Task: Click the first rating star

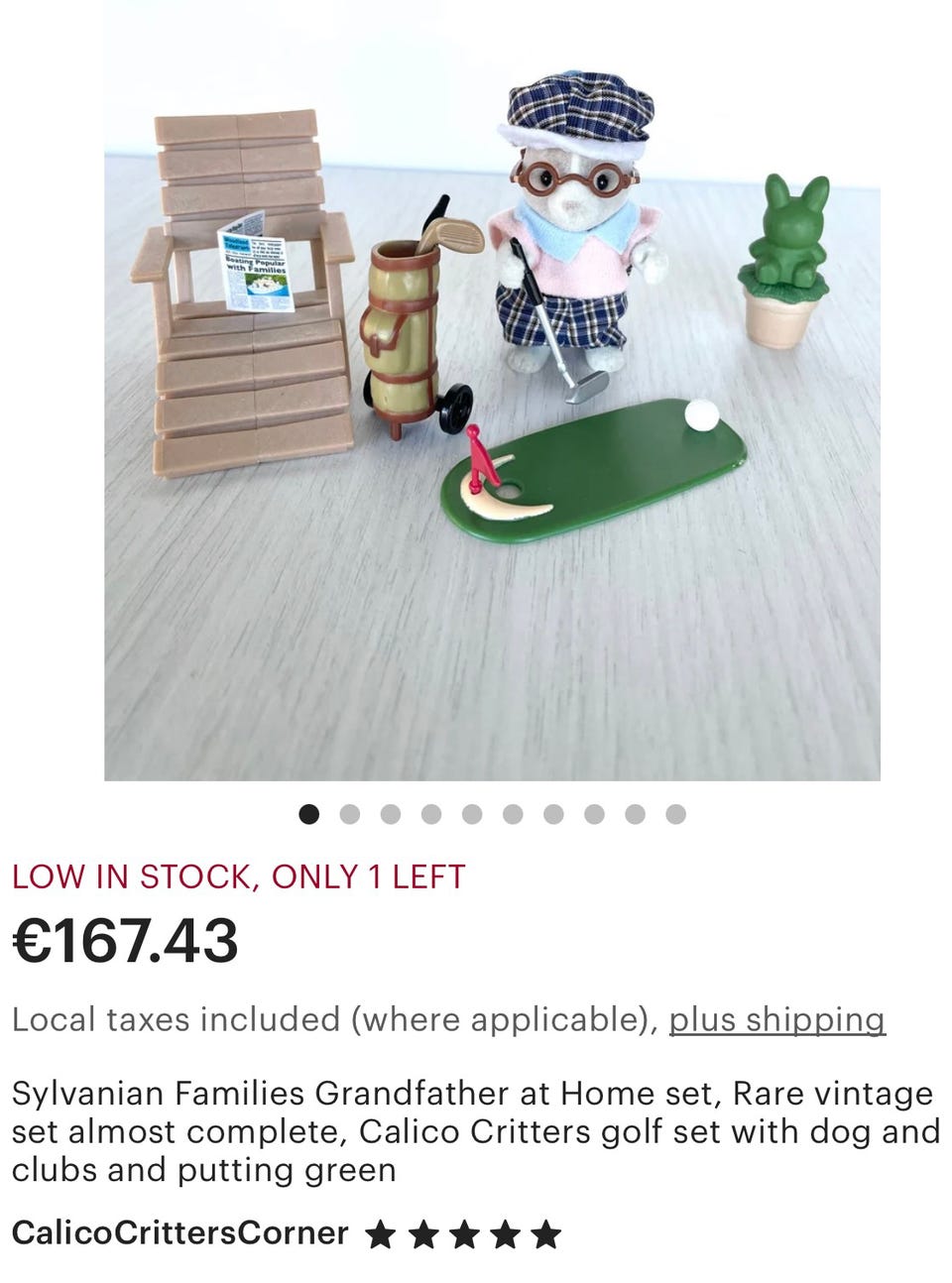Action: (379, 1234)
